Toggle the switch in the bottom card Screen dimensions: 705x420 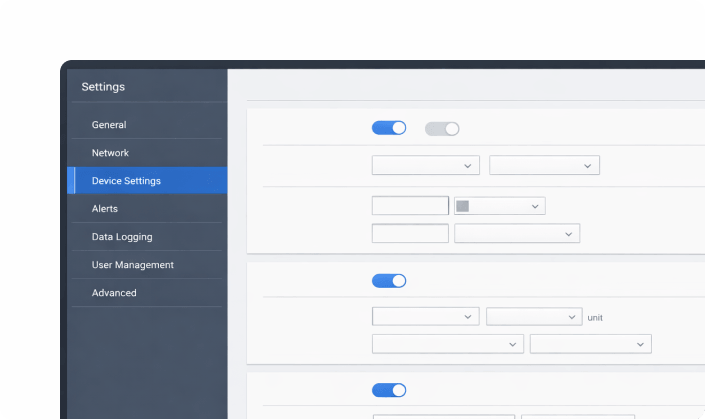[389, 390]
